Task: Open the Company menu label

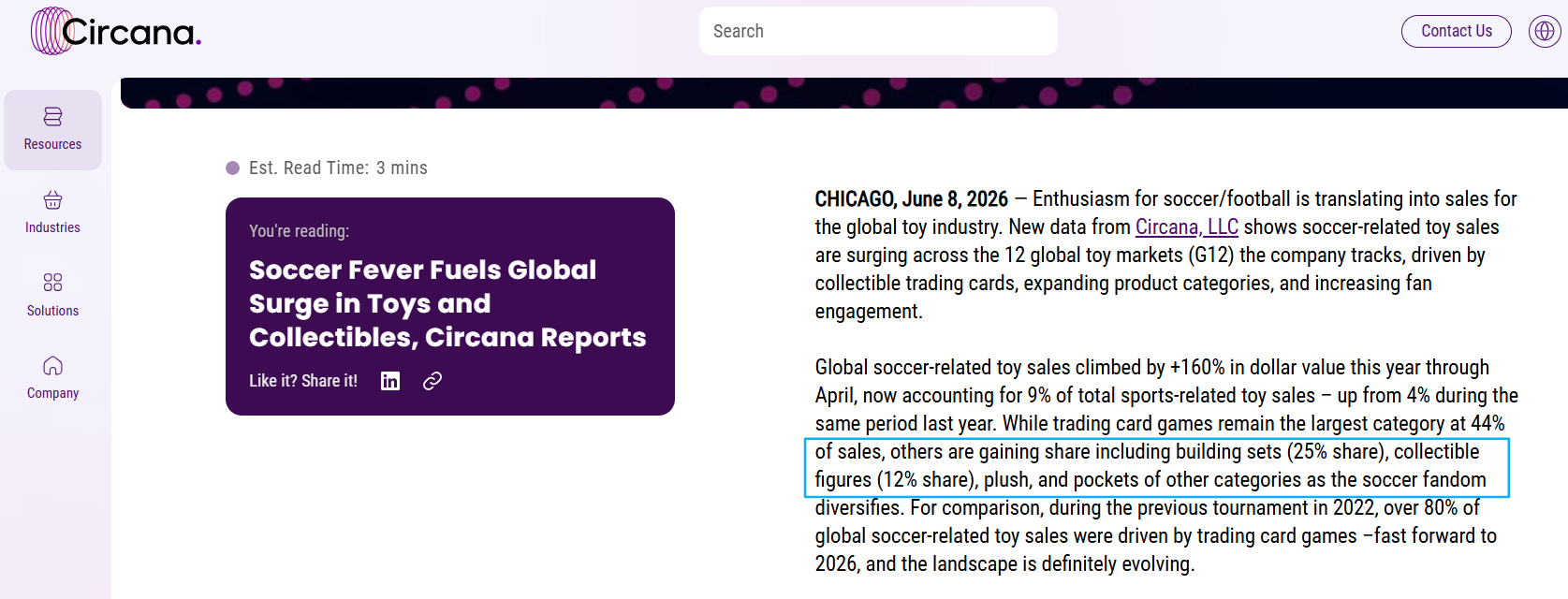Action: click(52, 393)
